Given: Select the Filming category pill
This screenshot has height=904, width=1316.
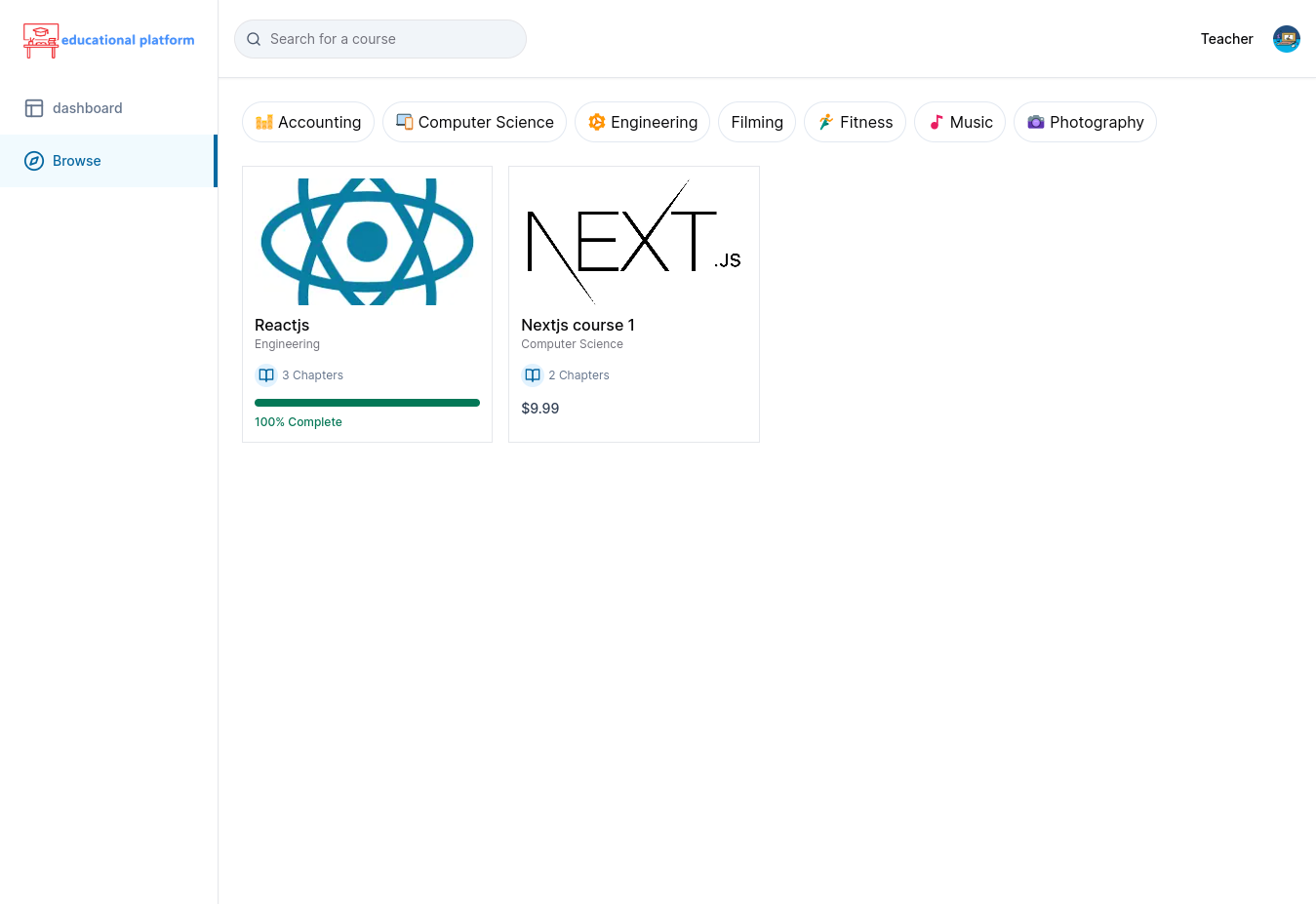Looking at the screenshot, I should pos(757,122).
